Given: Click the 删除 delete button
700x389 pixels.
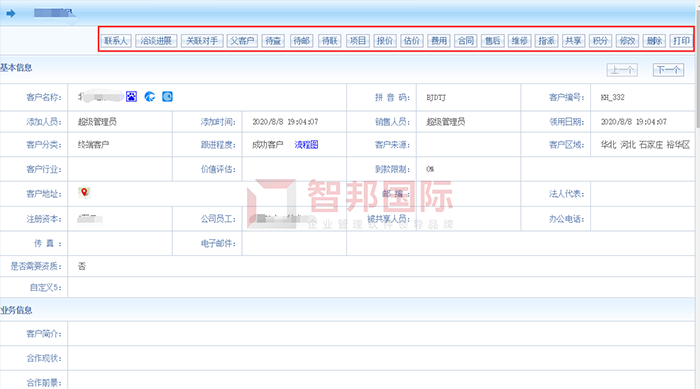Looking at the screenshot, I should [x=654, y=41].
